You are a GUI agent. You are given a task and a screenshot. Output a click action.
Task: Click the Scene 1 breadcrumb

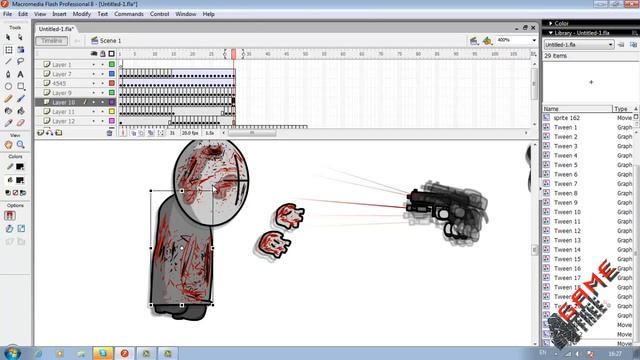pos(106,41)
